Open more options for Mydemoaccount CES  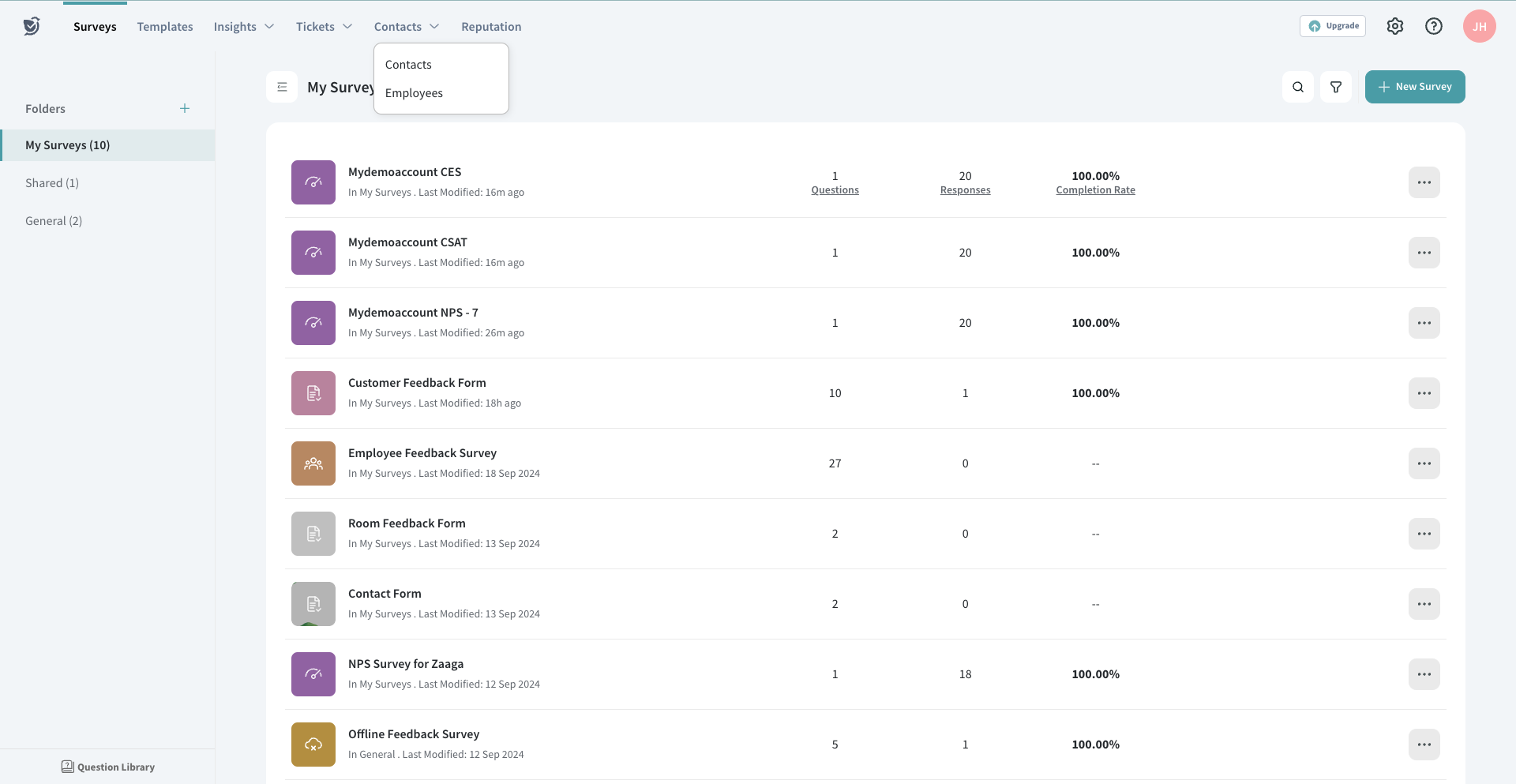[1424, 182]
